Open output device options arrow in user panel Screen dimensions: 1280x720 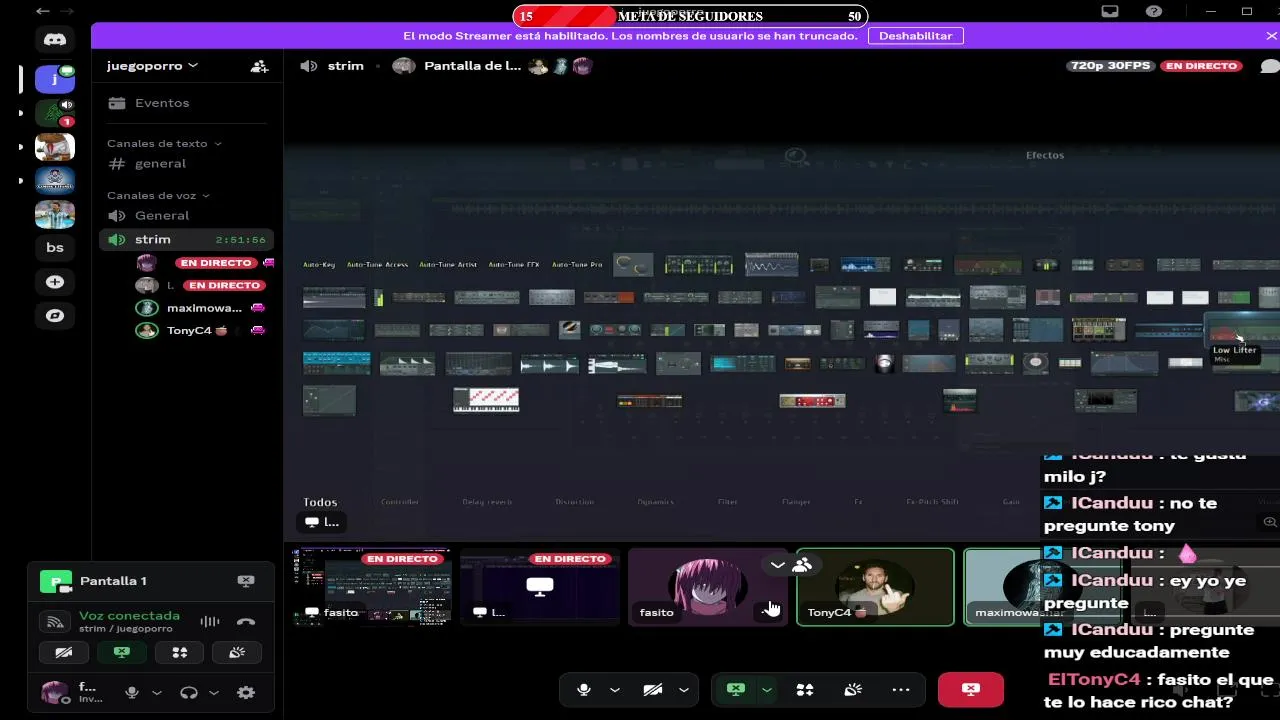coord(214,692)
